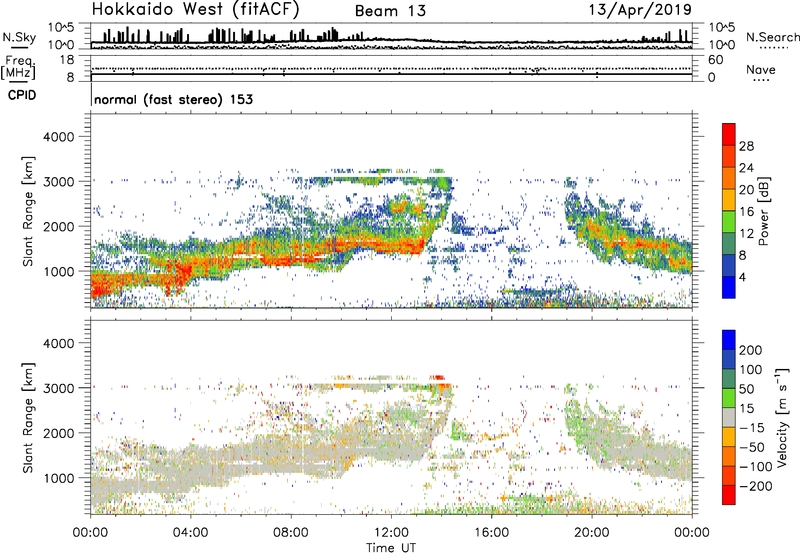
Task: Click the blue band at the bottom of the power colorbar
Action: pyautogui.click(x=729, y=287)
